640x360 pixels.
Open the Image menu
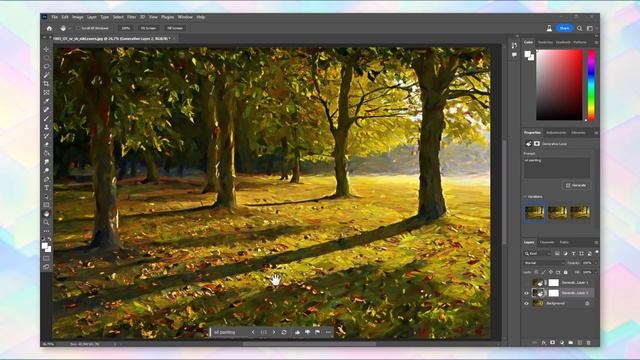click(x=78, y=17)
